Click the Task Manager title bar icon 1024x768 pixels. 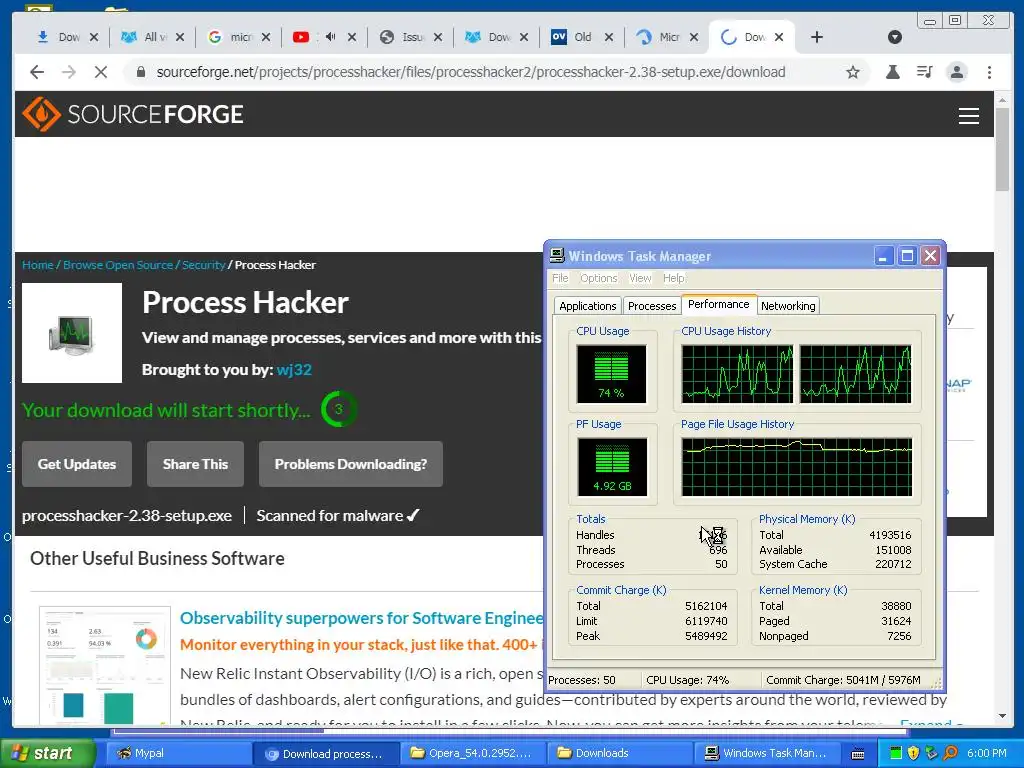point(557,255)
